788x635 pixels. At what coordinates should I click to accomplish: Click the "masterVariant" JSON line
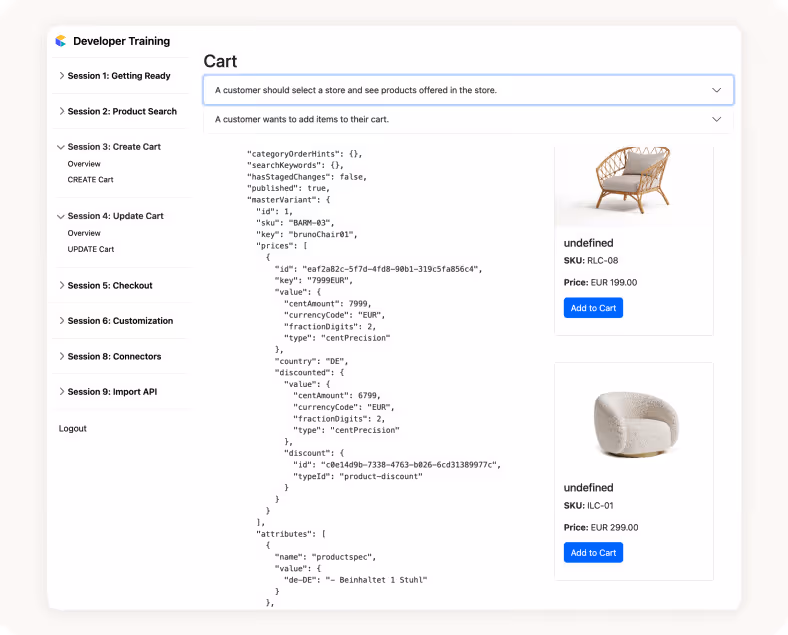pyautogui.click(x=288, y=199)
